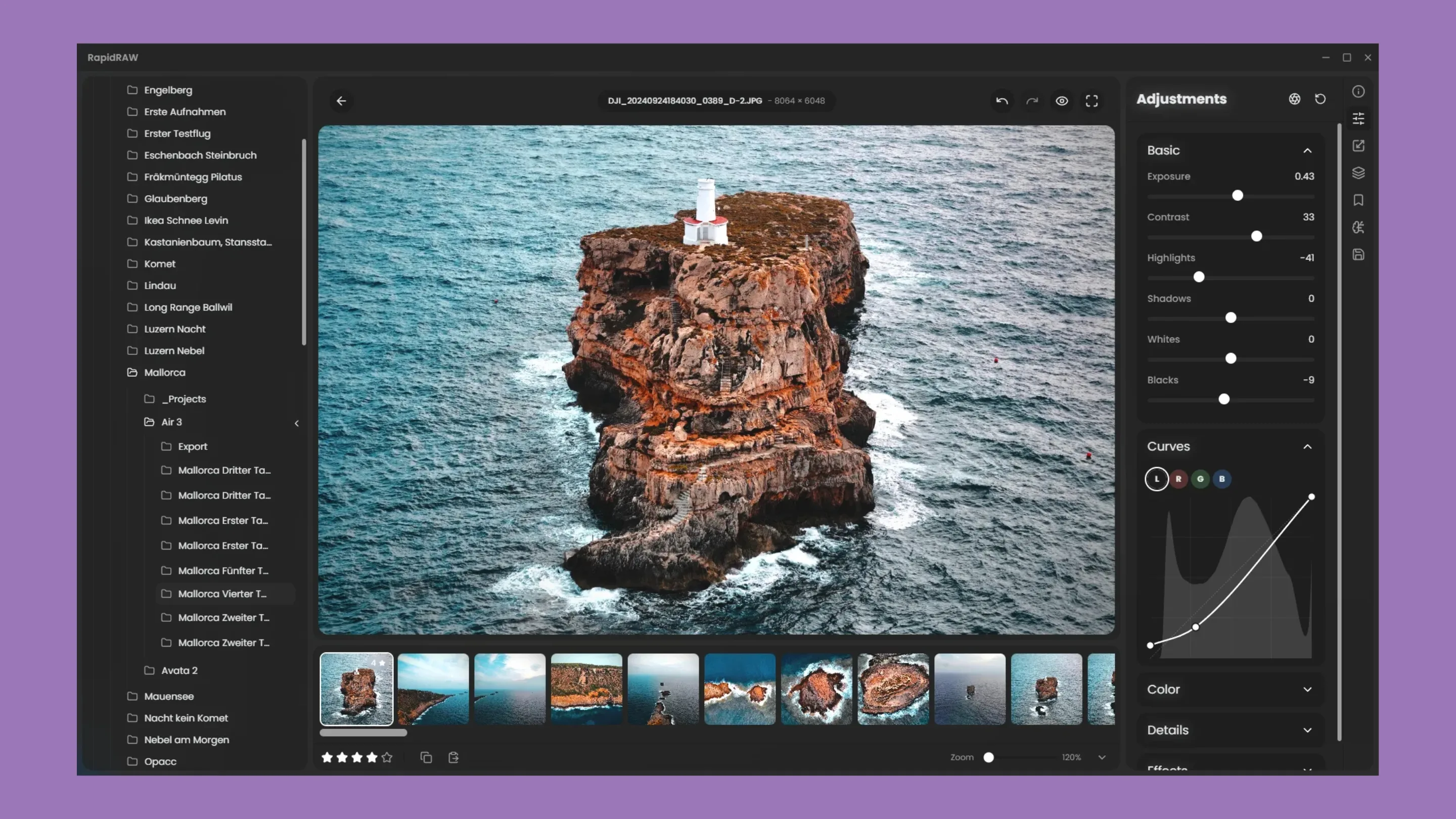1456x819 pixels.
Task: Copy adjustments from this image
Action: point(426,757)
